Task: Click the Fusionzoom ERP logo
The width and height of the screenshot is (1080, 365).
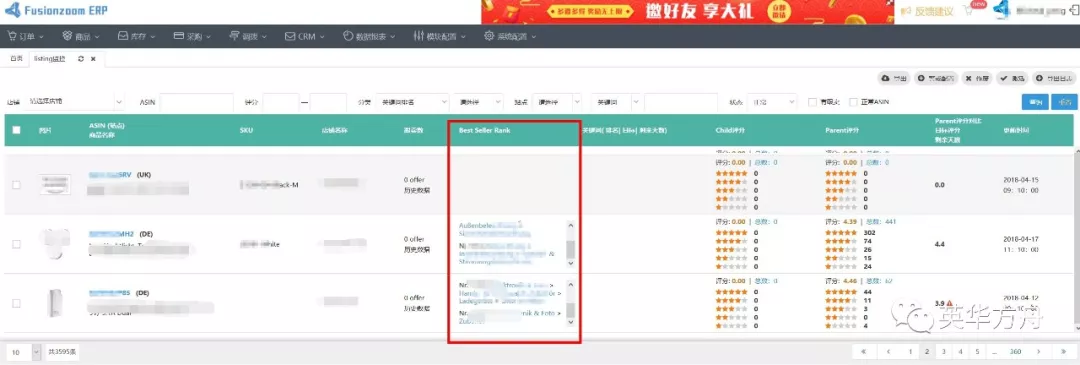Action: 55,11
